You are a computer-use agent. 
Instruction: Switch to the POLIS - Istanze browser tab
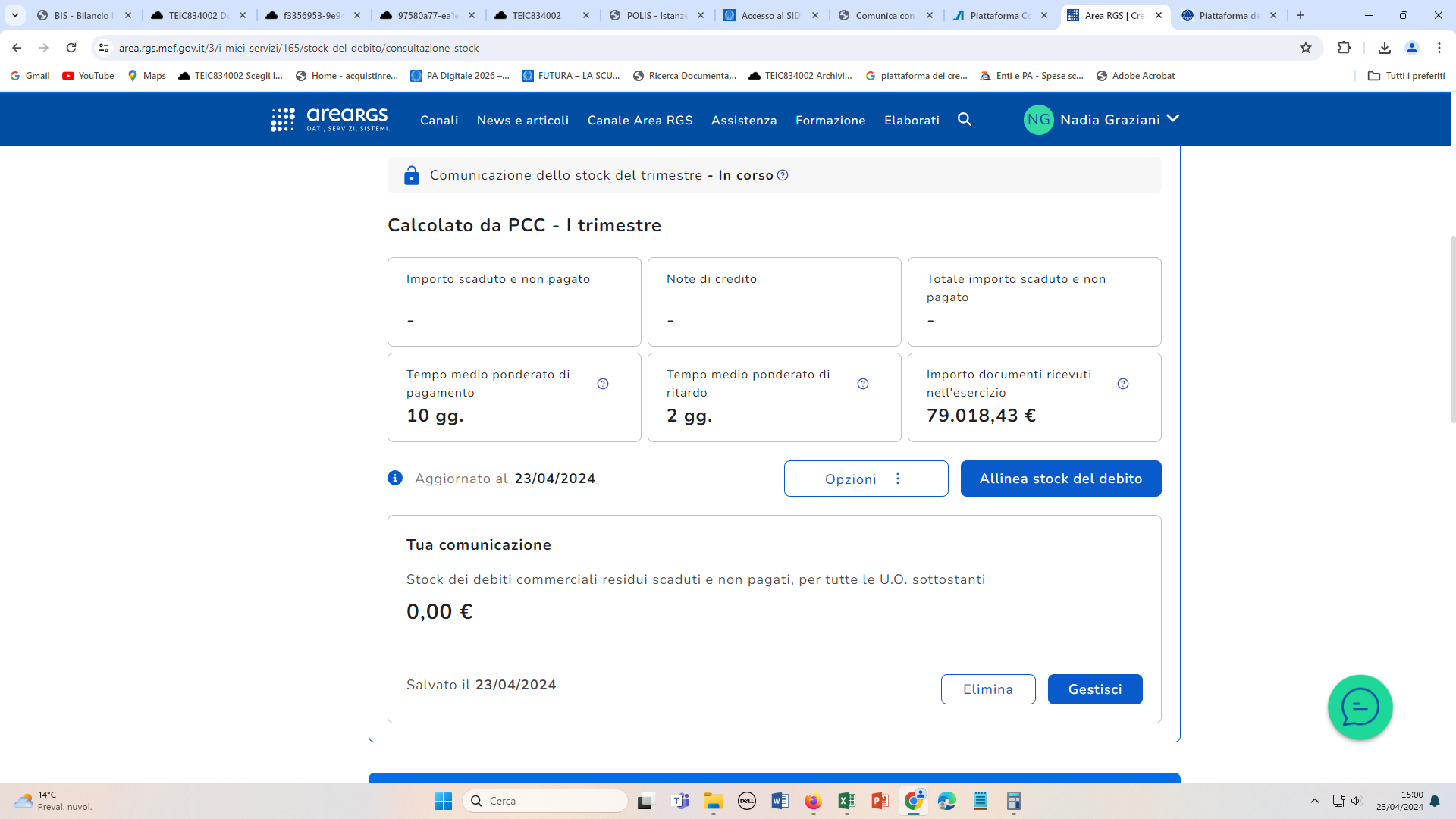655,15
